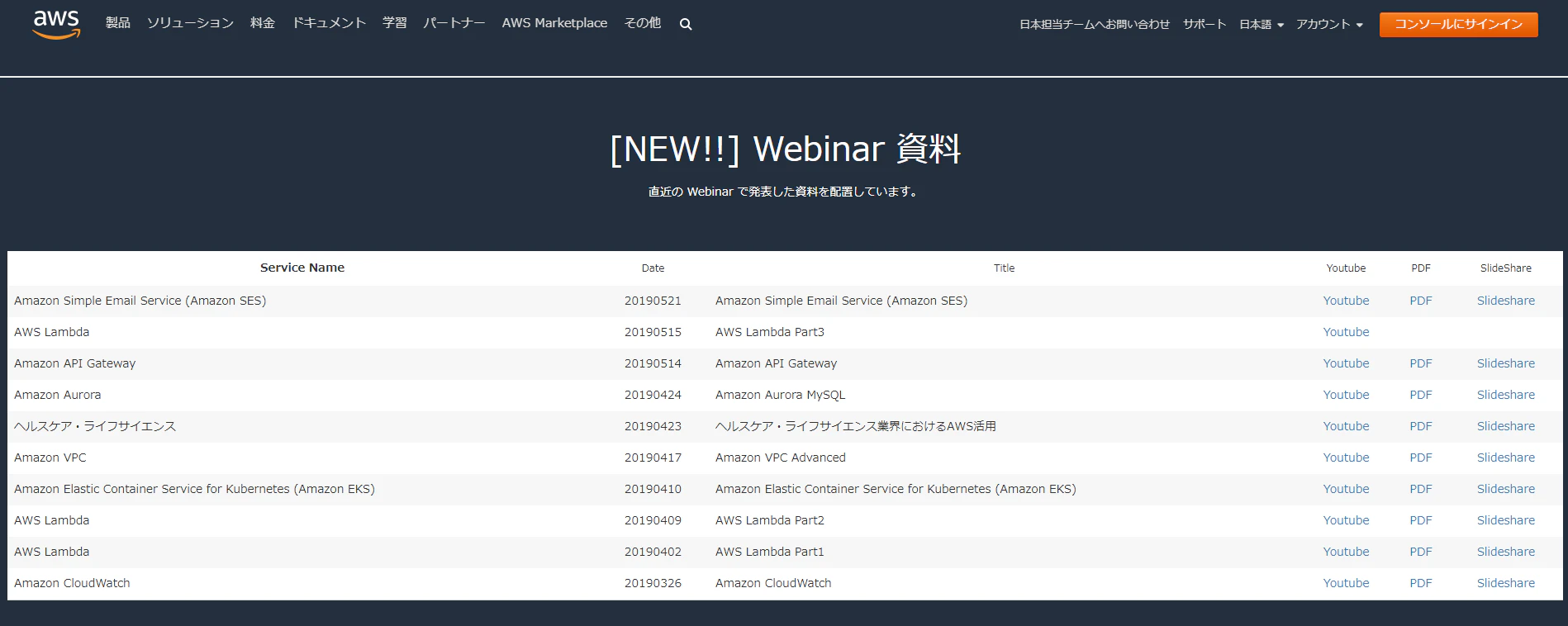The height and width of the screenshot is (626, 1568).
Task: Open Youtube link for AWS Lambda Part3
Action: pos(1346,332)
